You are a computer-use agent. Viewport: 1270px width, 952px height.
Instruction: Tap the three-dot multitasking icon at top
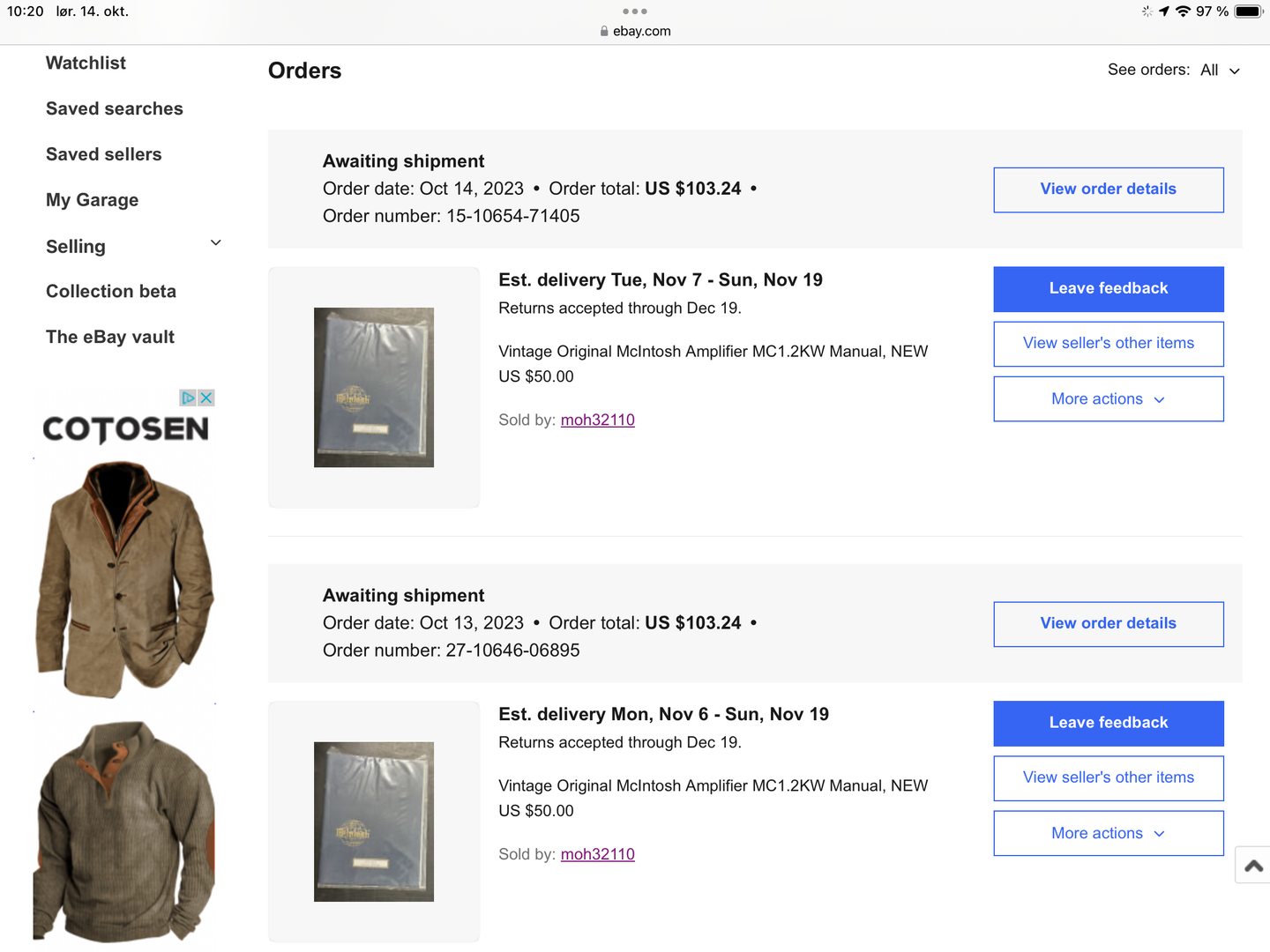(635, 11)
